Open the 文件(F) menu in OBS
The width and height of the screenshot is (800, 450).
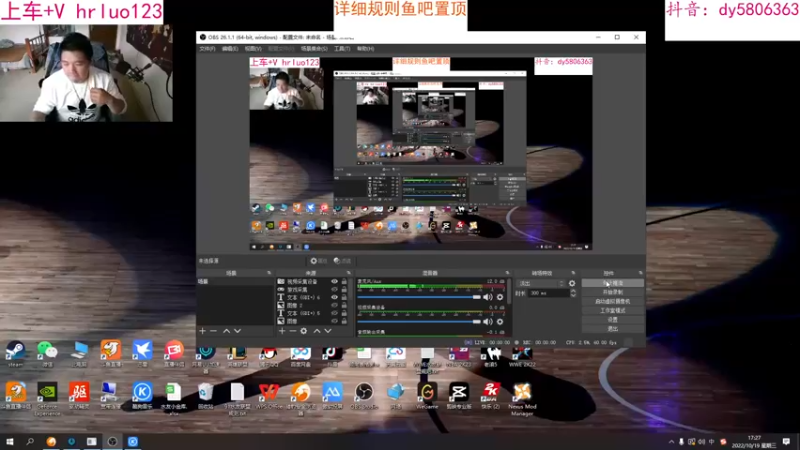pos(207,48)
